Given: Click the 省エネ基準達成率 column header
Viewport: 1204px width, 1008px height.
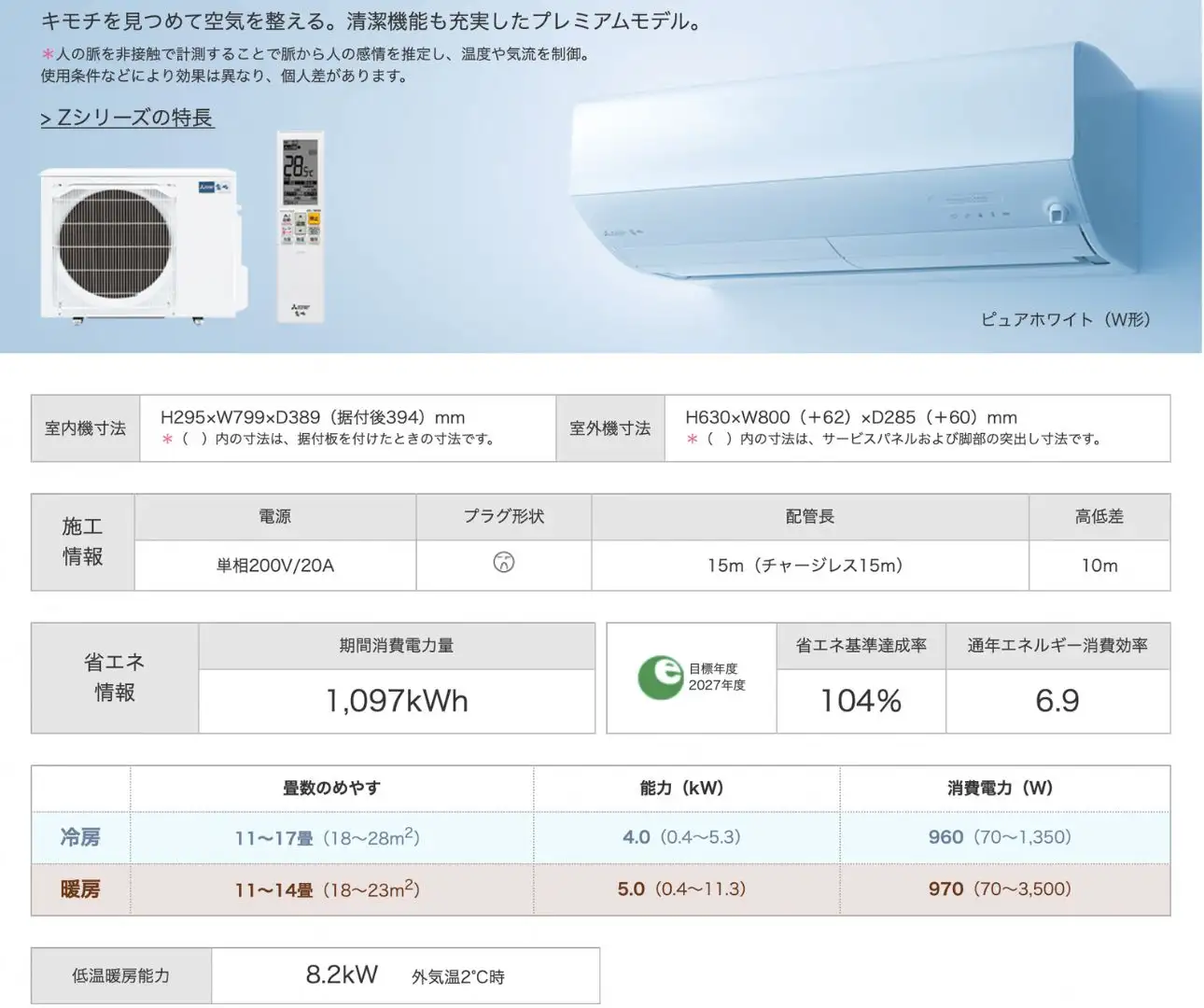Looking at the screenshot, I should [x=861, y=646].
